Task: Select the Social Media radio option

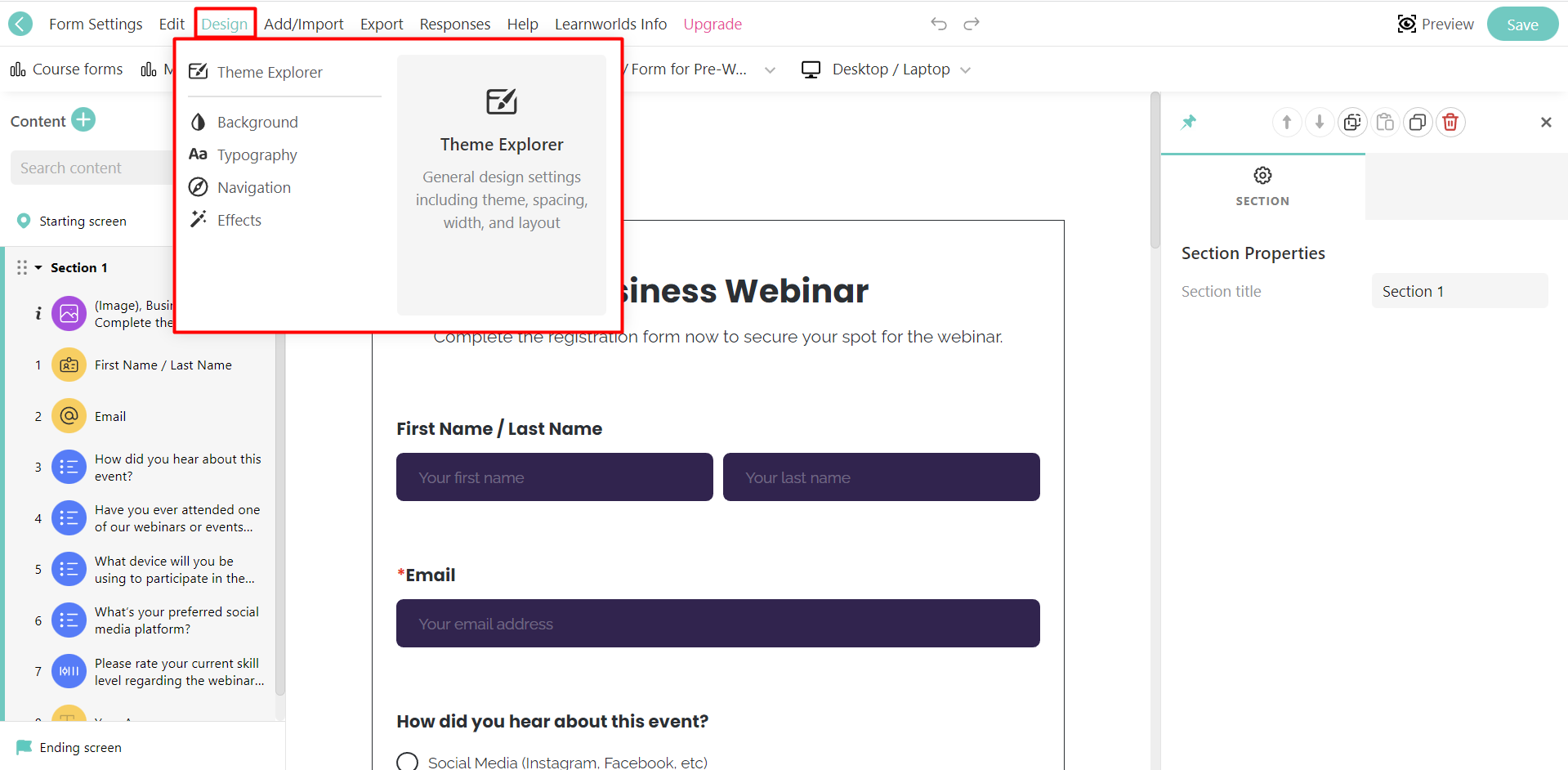Action: click(407, 760)
